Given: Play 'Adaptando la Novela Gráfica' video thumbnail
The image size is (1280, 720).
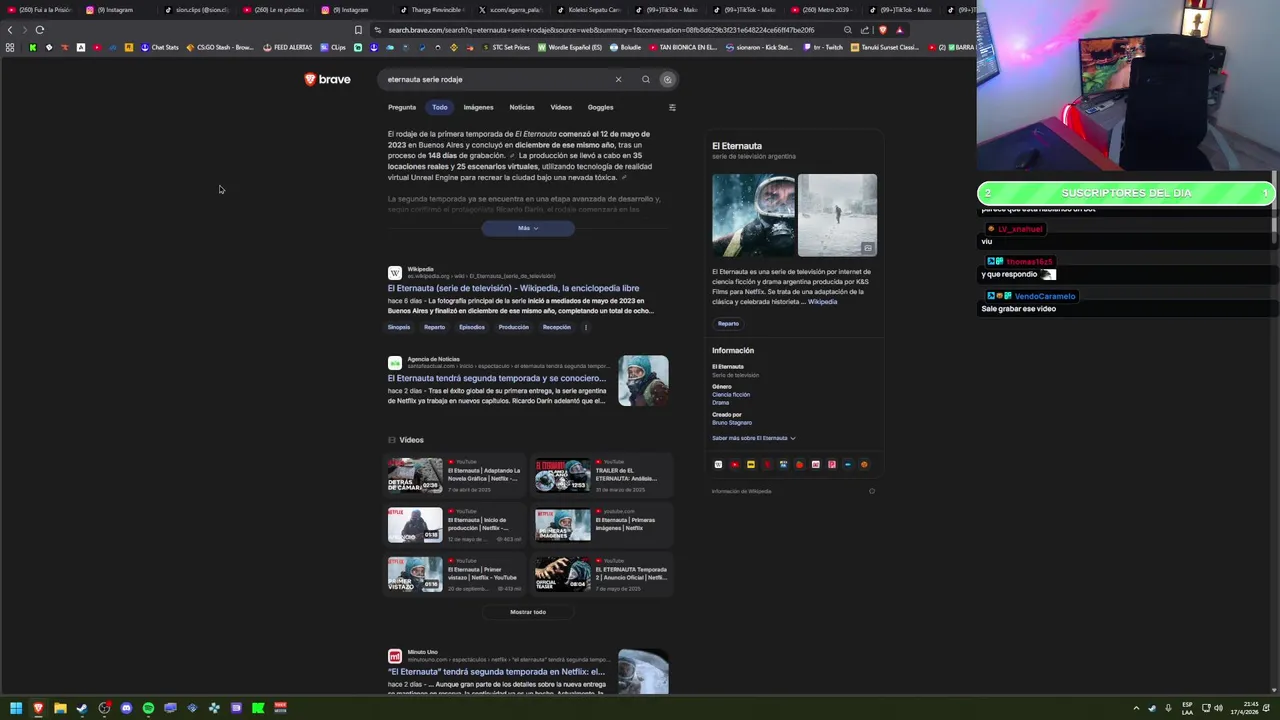Looking at the screenshot, I should click(x=415, y=475).
